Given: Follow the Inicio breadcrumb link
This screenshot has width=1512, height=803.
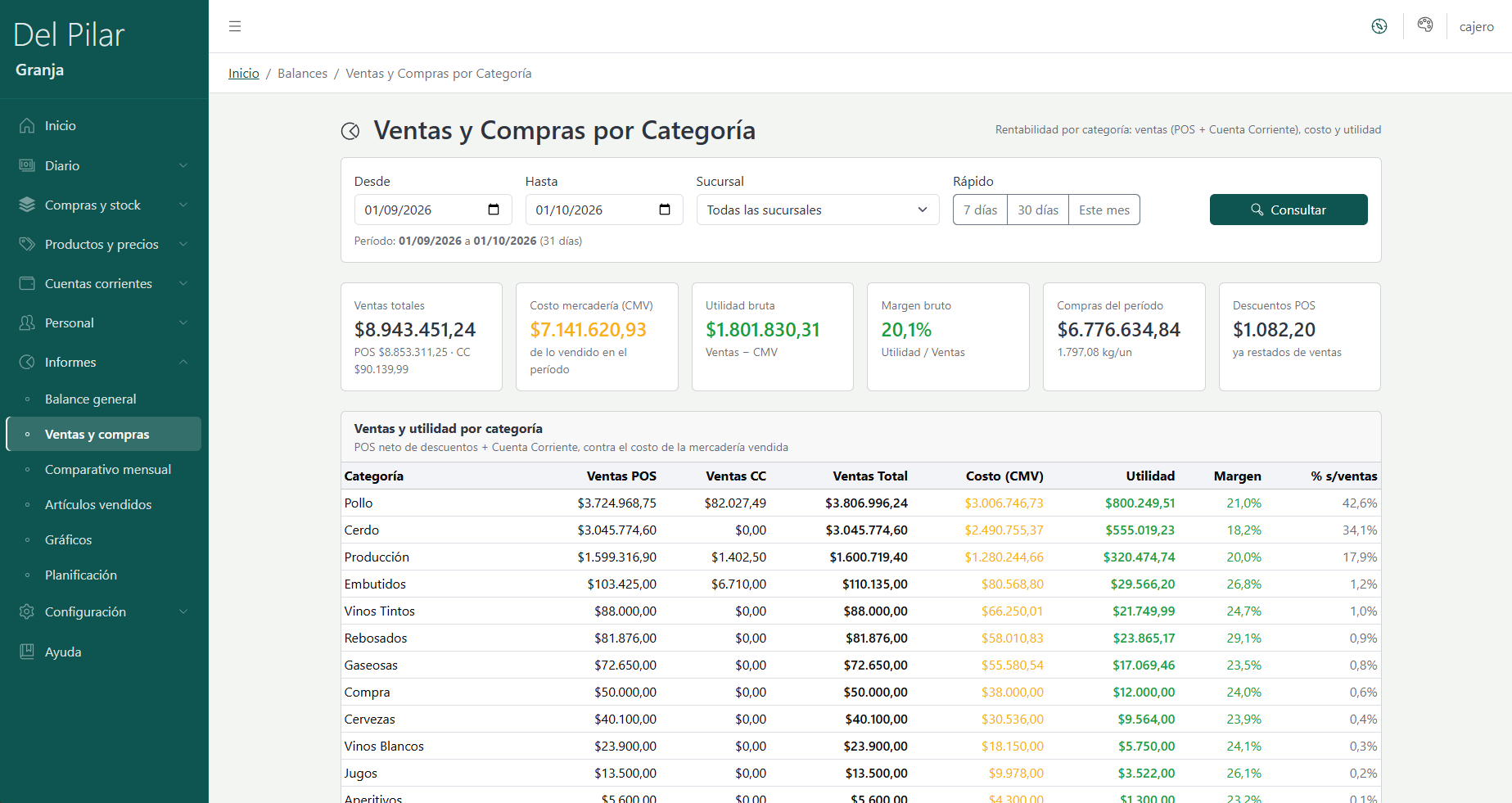Looking at the screenshot, I should (x=244, y=74).
